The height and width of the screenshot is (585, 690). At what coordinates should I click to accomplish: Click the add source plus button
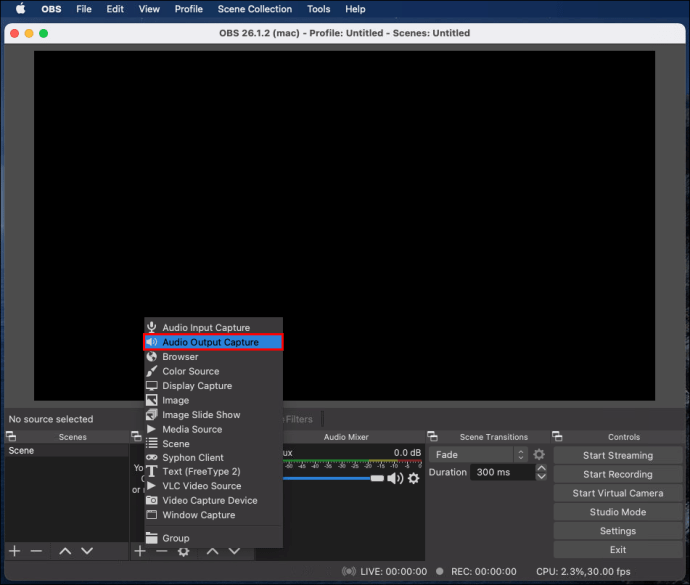pyautogui.click(x=140, y=551)
